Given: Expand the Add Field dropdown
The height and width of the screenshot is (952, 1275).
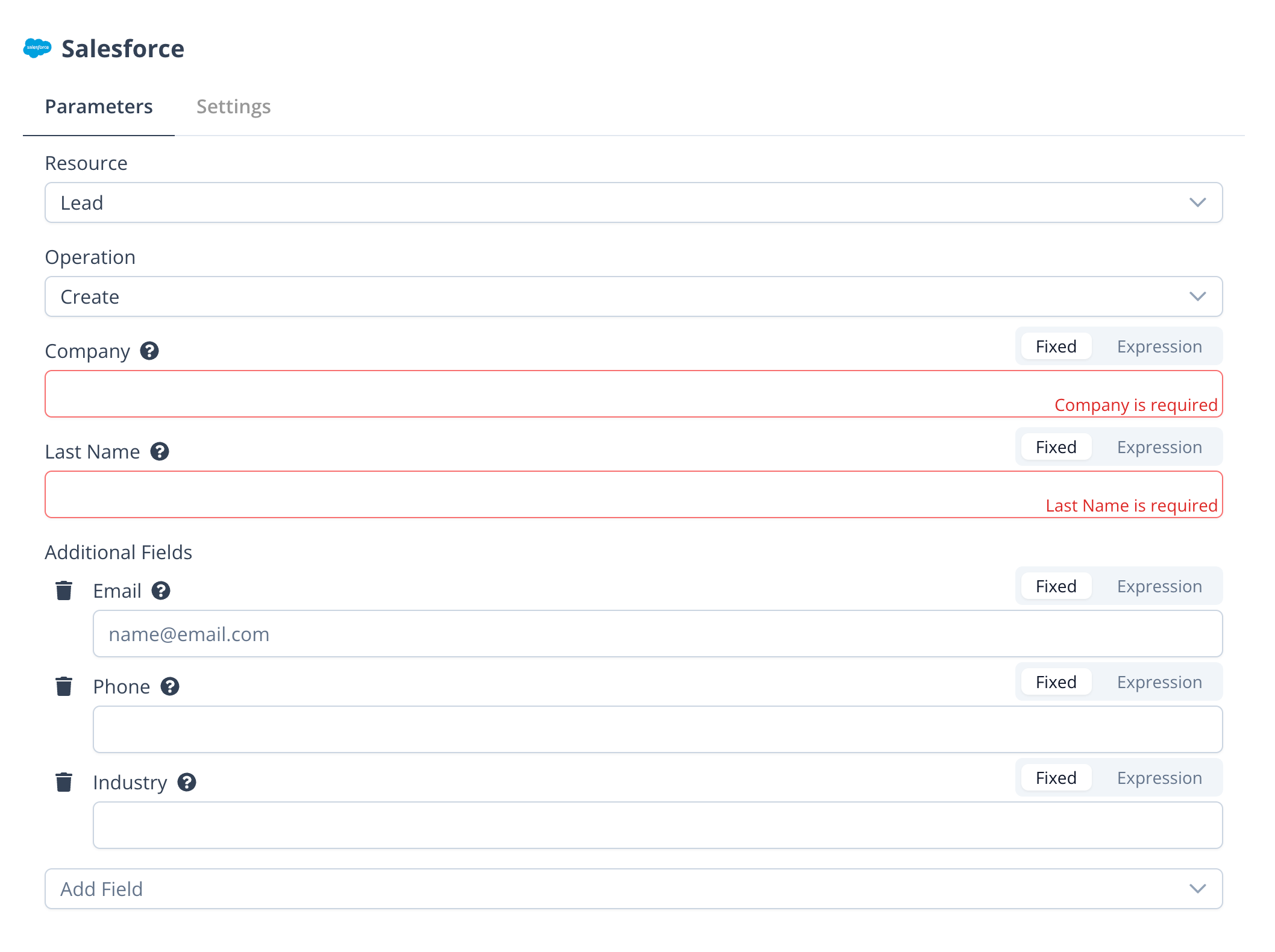Looking at the screenshot, I should pos(633,889).
